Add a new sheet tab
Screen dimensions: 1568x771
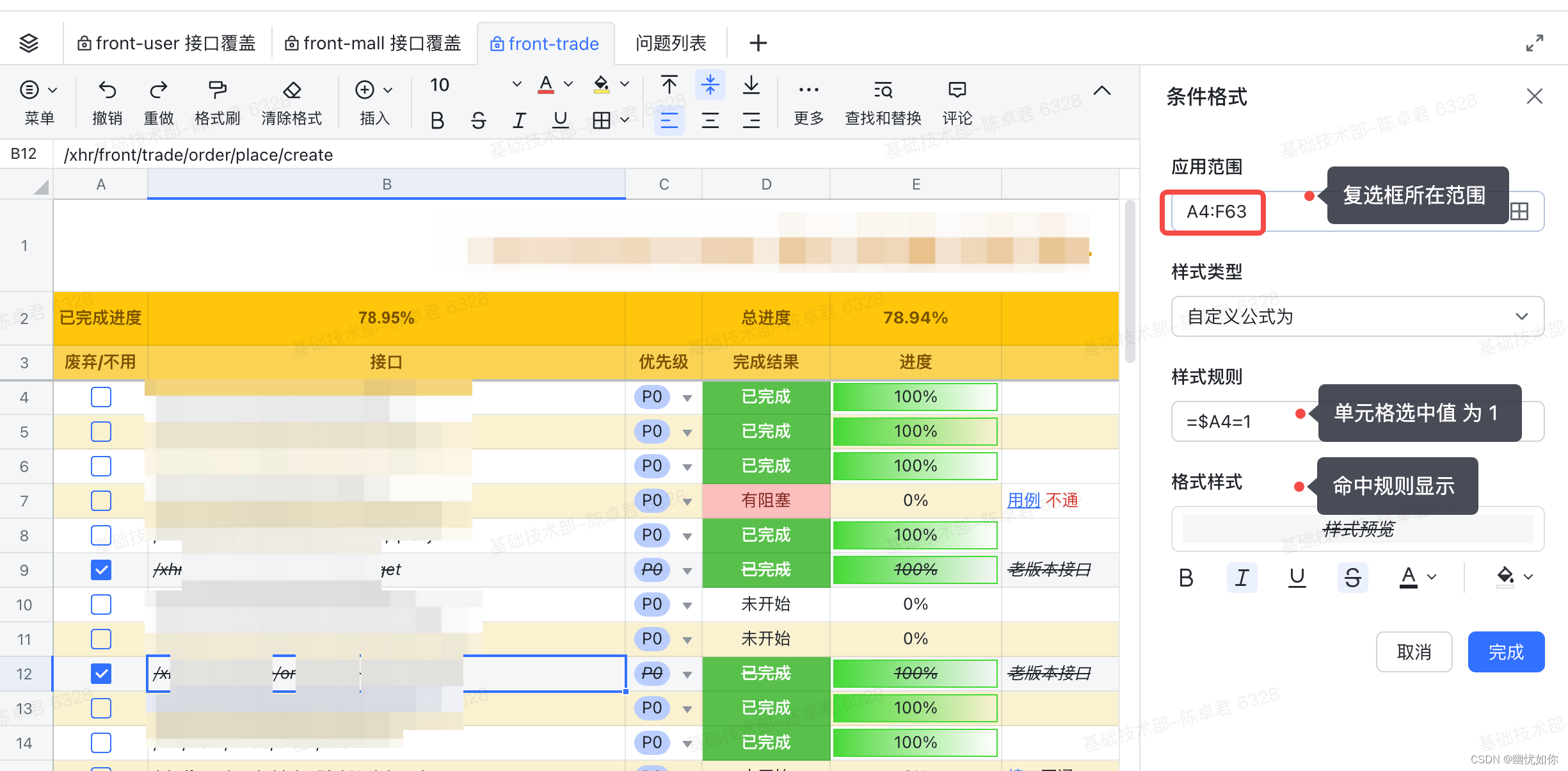758,44
